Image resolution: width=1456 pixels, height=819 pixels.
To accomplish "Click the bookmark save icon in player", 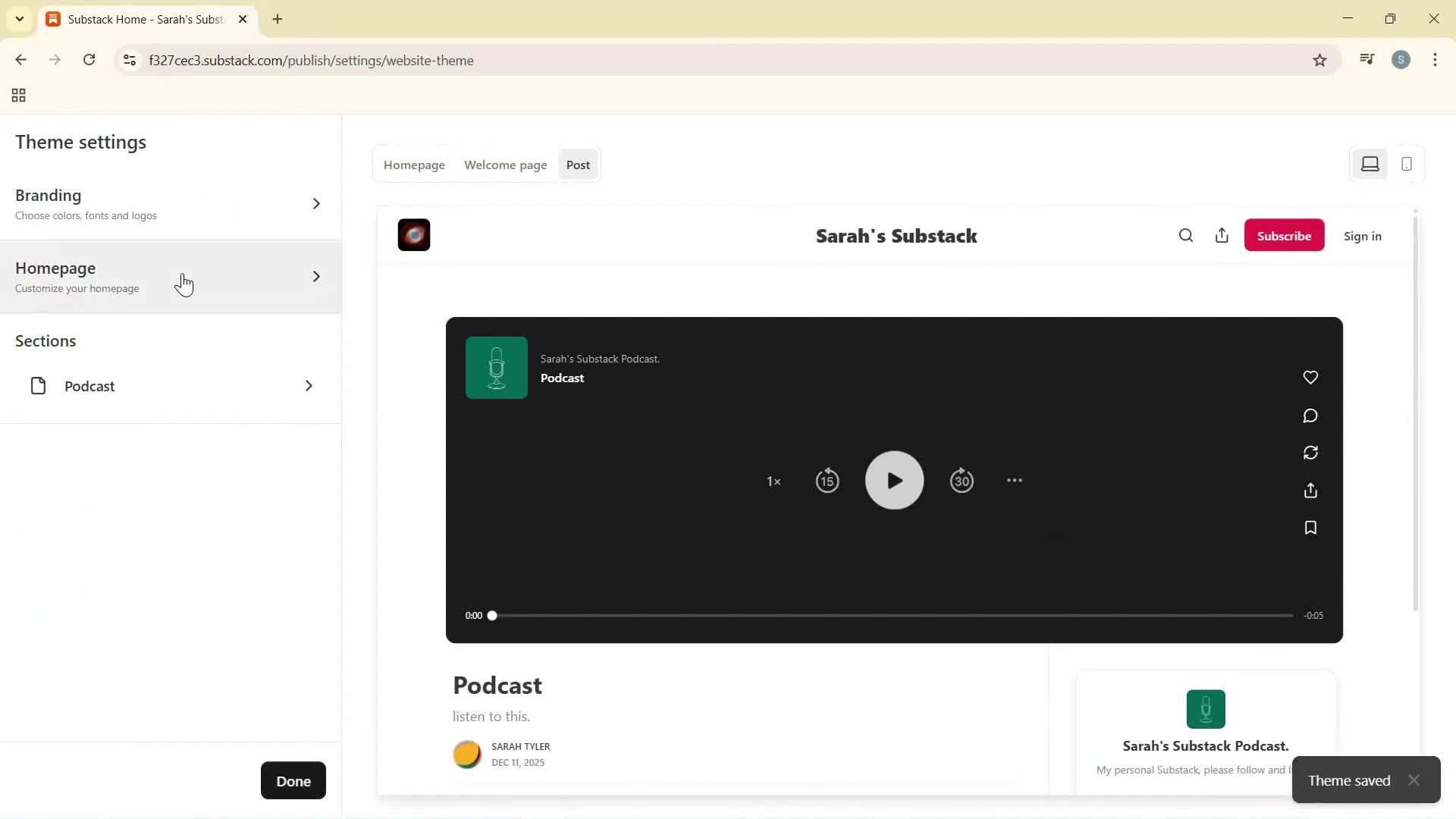I will click(x=1310, y=528).
